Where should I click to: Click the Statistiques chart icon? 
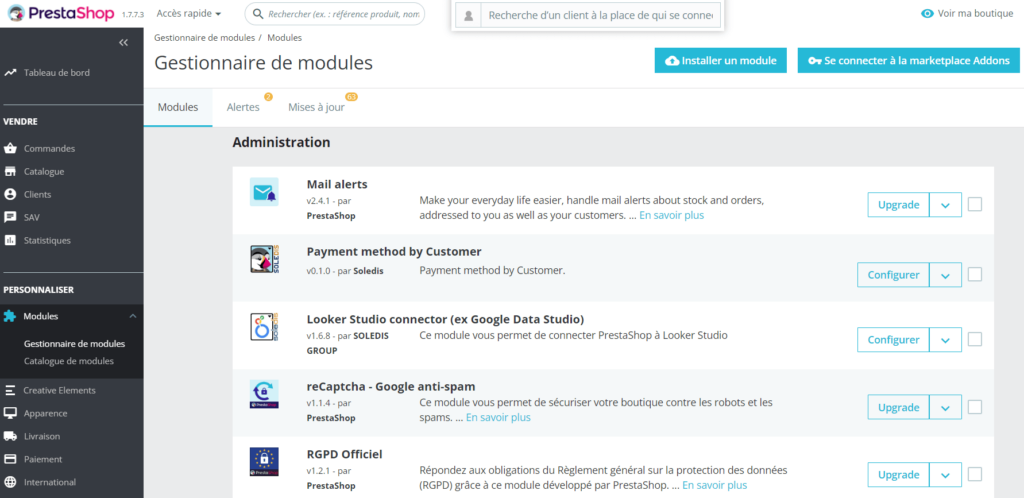tap(10, 240)
